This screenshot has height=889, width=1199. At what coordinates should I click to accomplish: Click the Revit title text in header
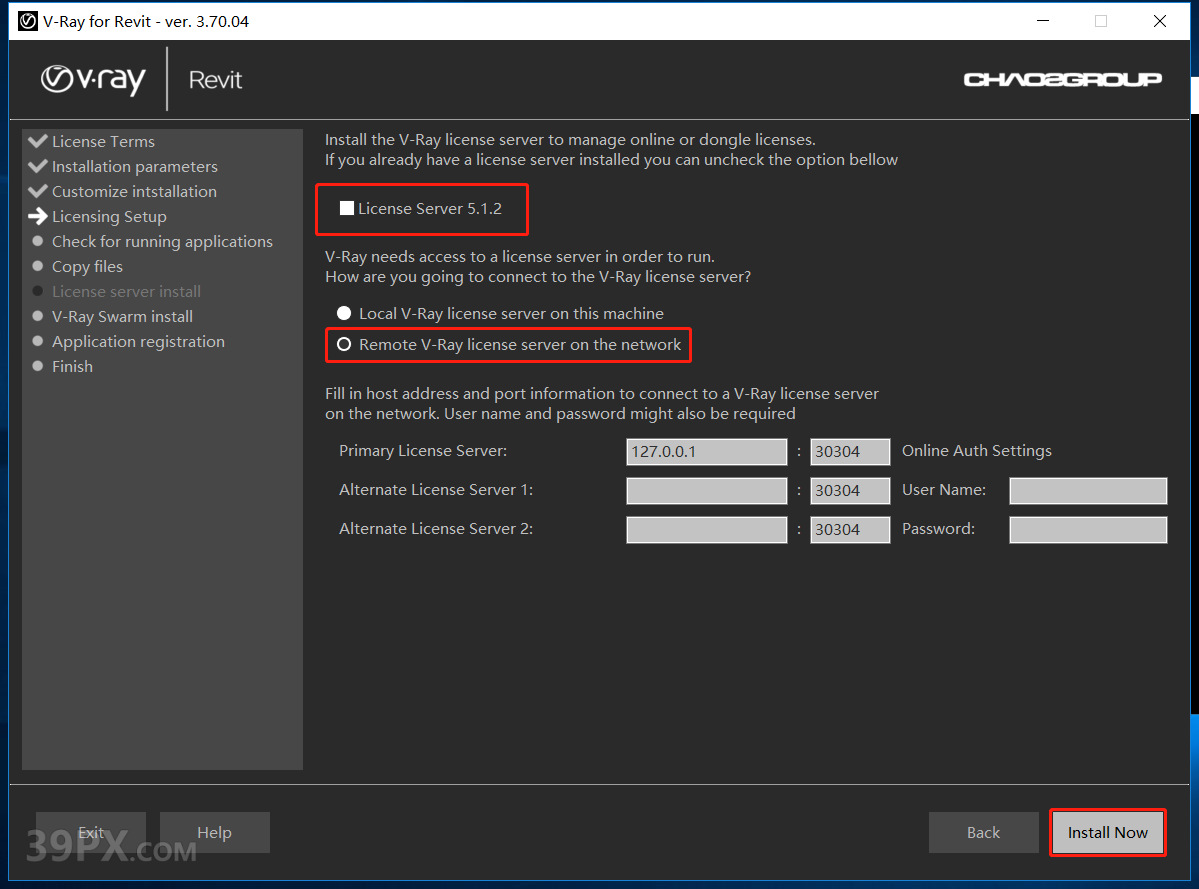[x=215, y=79]
